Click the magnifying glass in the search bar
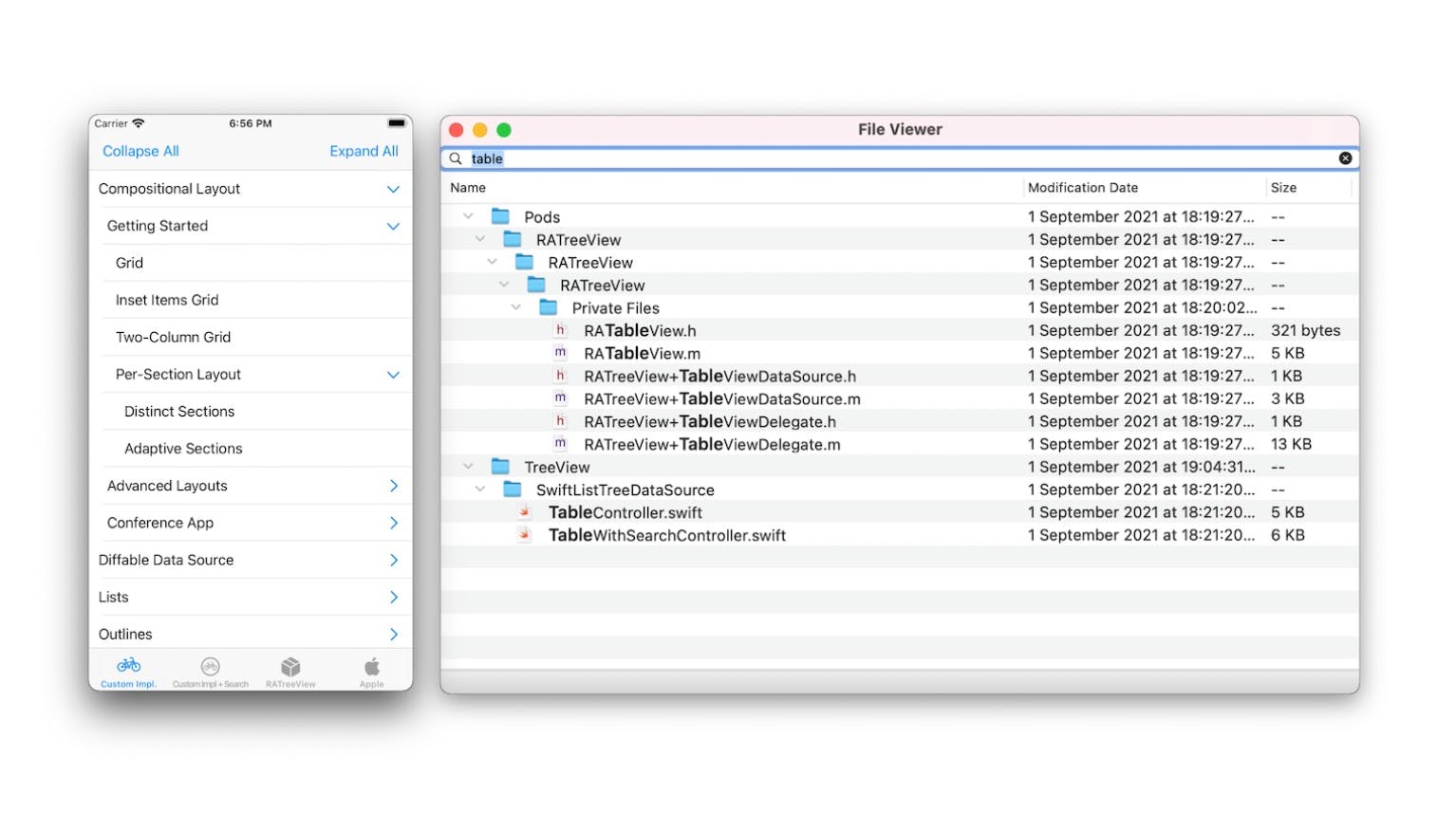Image resolution: width=1456 pixels, height=814 pixels. point(457,158)
